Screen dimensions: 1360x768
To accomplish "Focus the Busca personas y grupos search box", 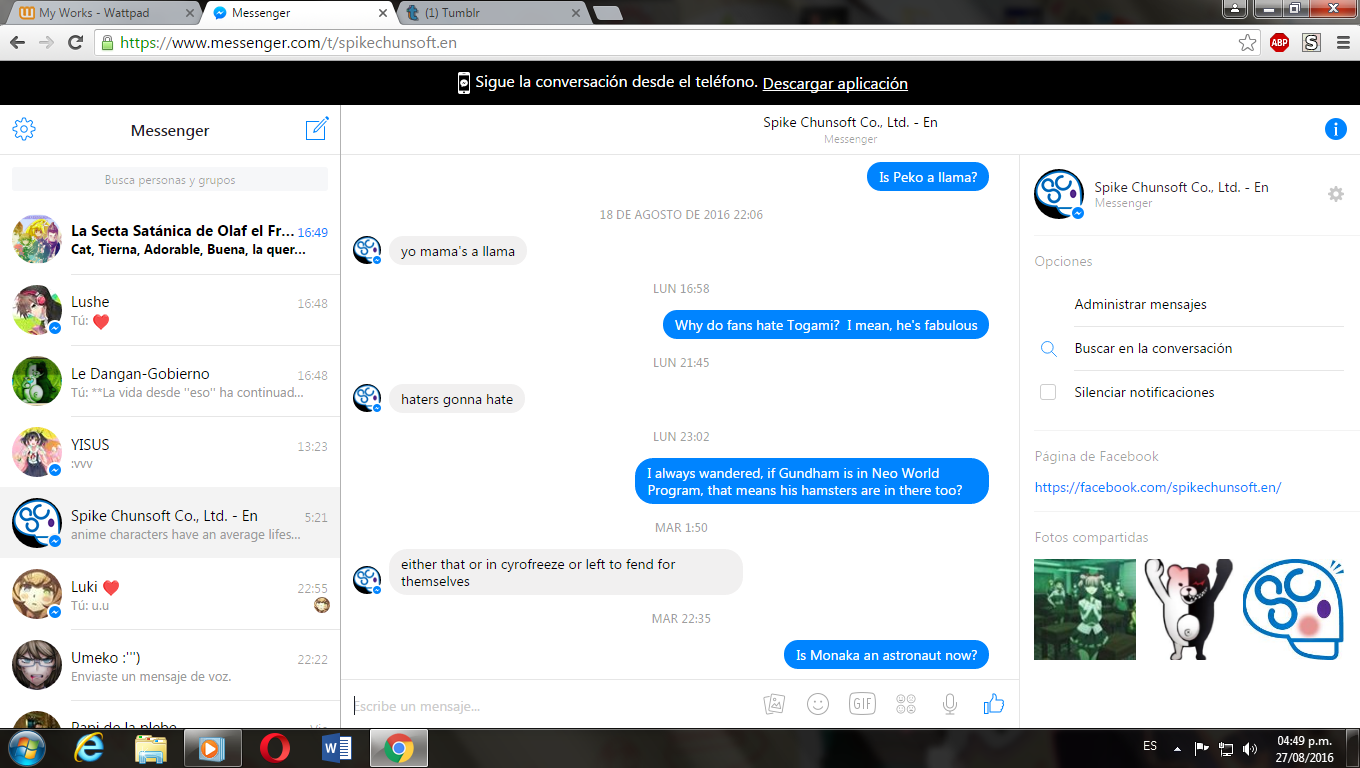I will (x=170, y=180).
